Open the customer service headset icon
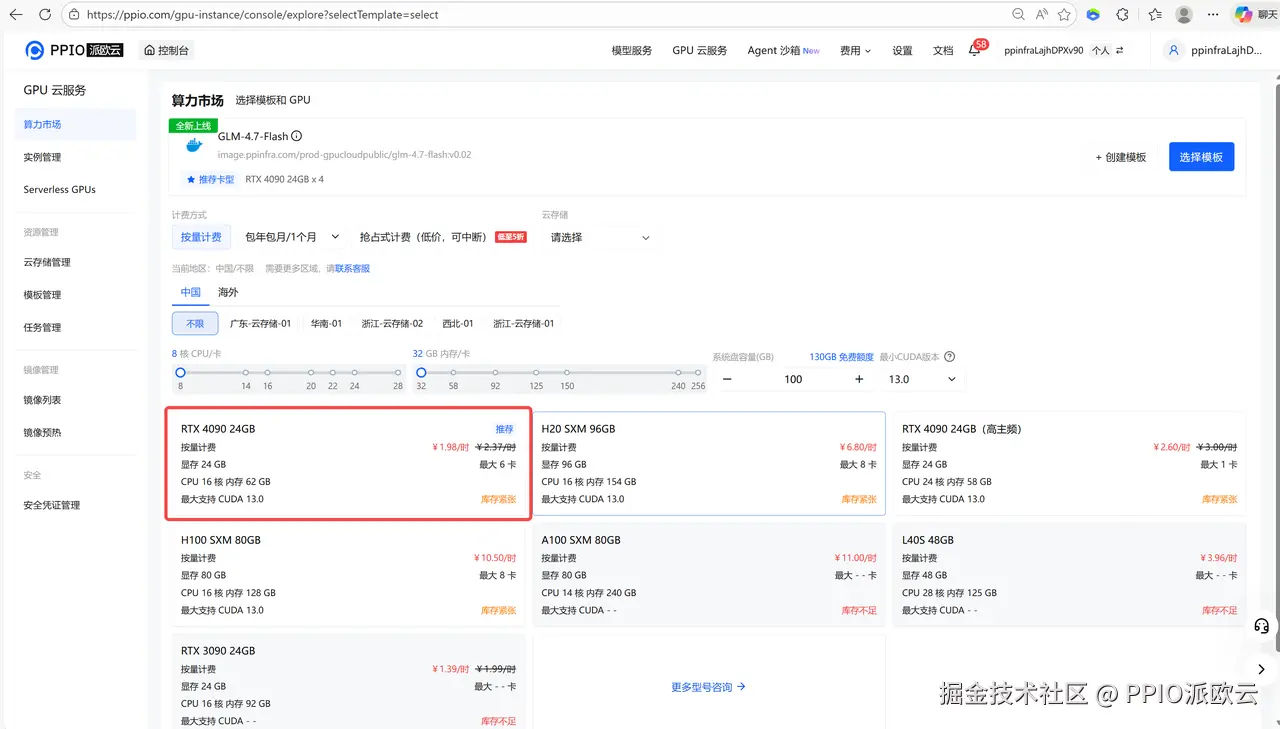 coord(1261,626)
